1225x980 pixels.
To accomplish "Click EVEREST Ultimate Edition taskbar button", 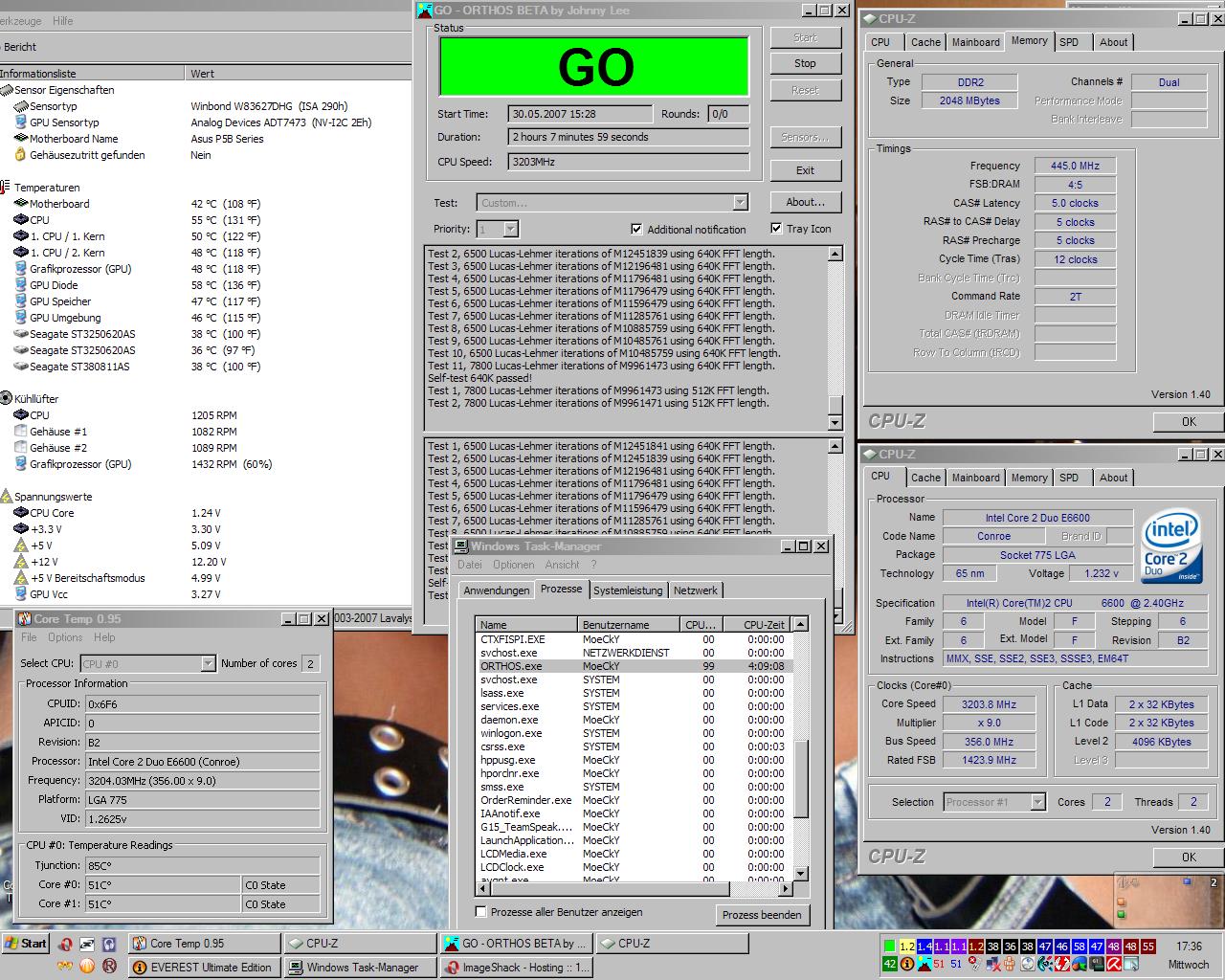I will click(204, 968).
